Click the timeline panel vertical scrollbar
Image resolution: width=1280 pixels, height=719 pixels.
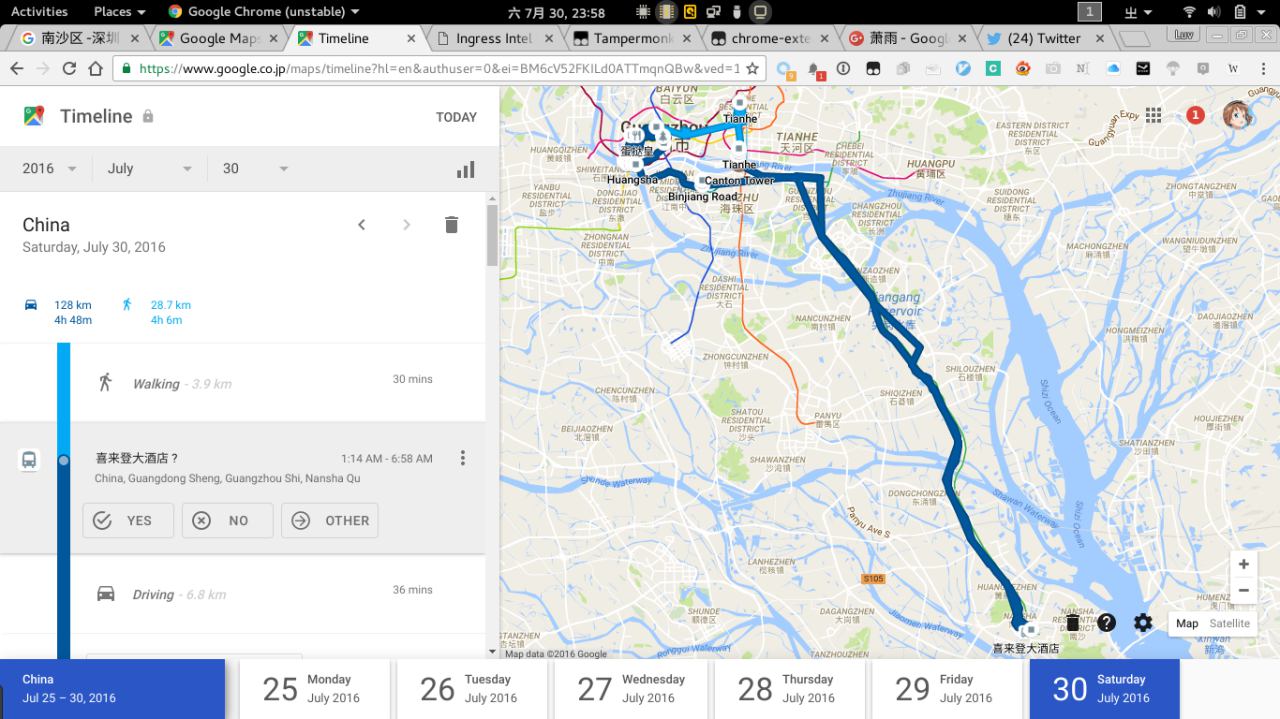click(x=492, y=236)
